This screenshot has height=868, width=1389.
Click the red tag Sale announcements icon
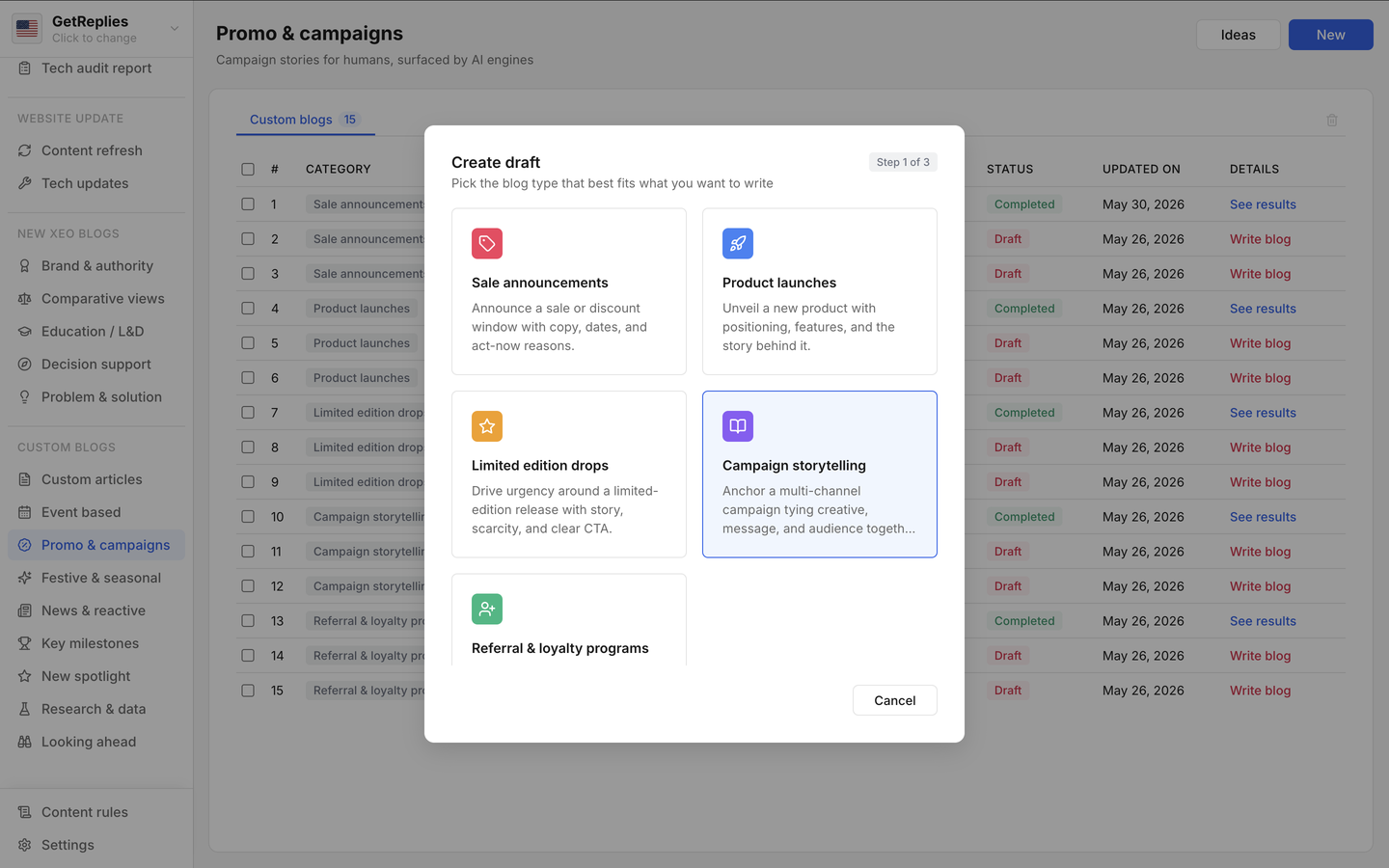click(487, 243)
